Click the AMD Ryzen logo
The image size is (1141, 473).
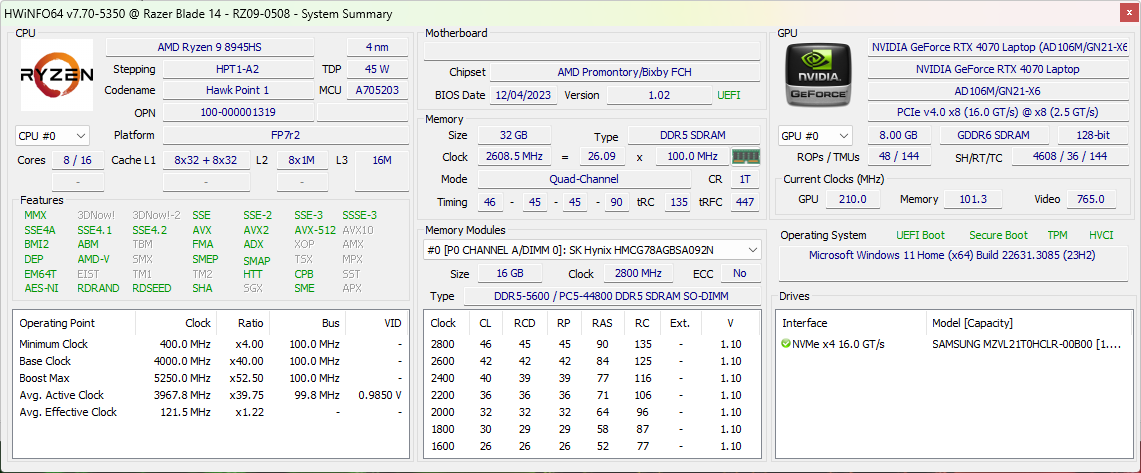[x=57, y=75]
